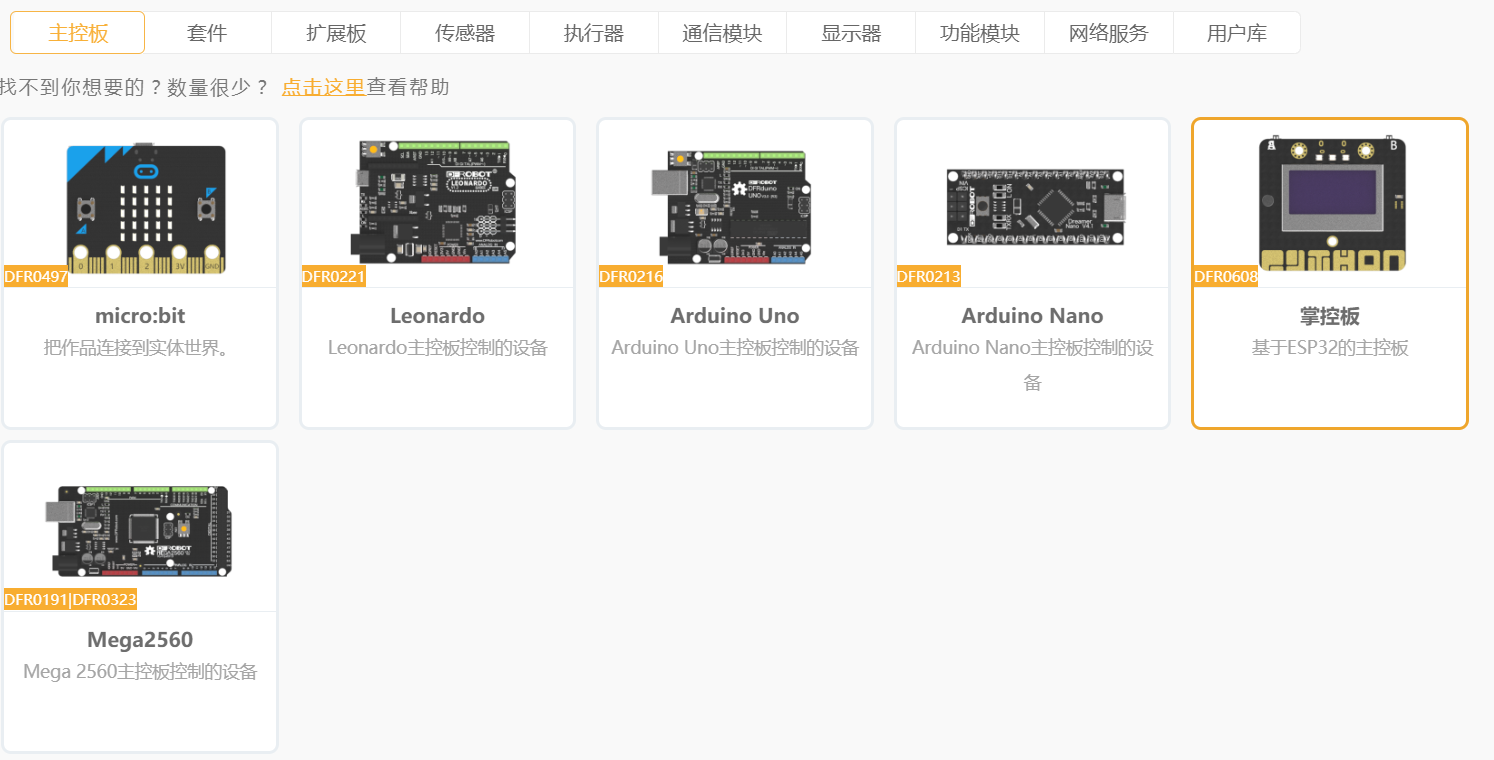
Task: Click description Arduino Nano主控板控制的设备
Action: click(1032, 365)
